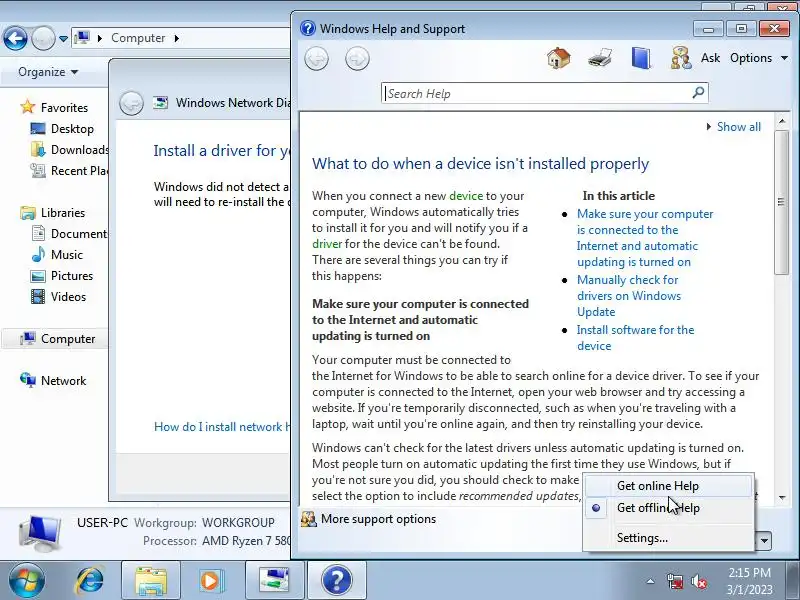Click the muted volume tray icon

(698, 581)
